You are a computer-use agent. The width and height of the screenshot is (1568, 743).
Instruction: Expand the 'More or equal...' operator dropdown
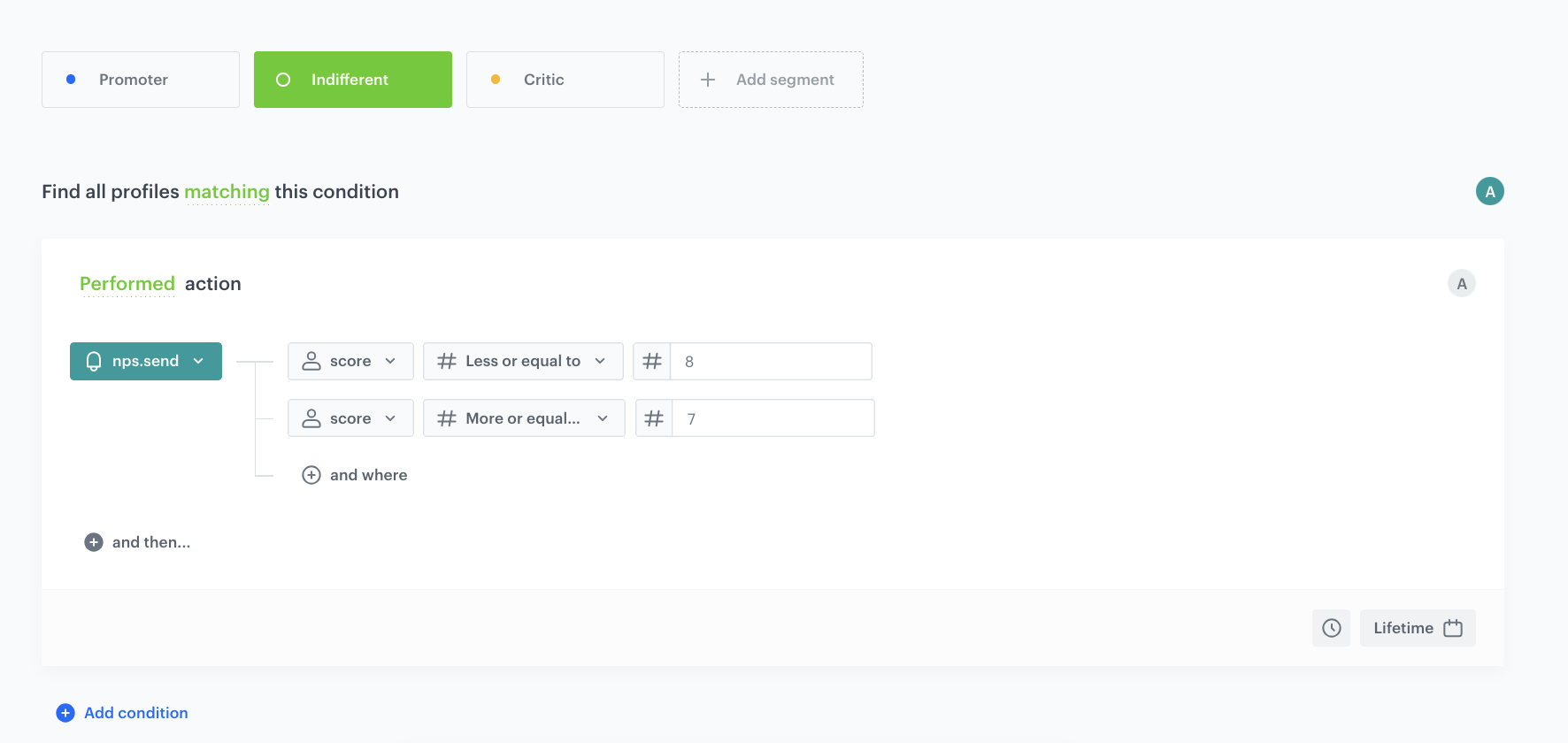[x=524, y=418]
